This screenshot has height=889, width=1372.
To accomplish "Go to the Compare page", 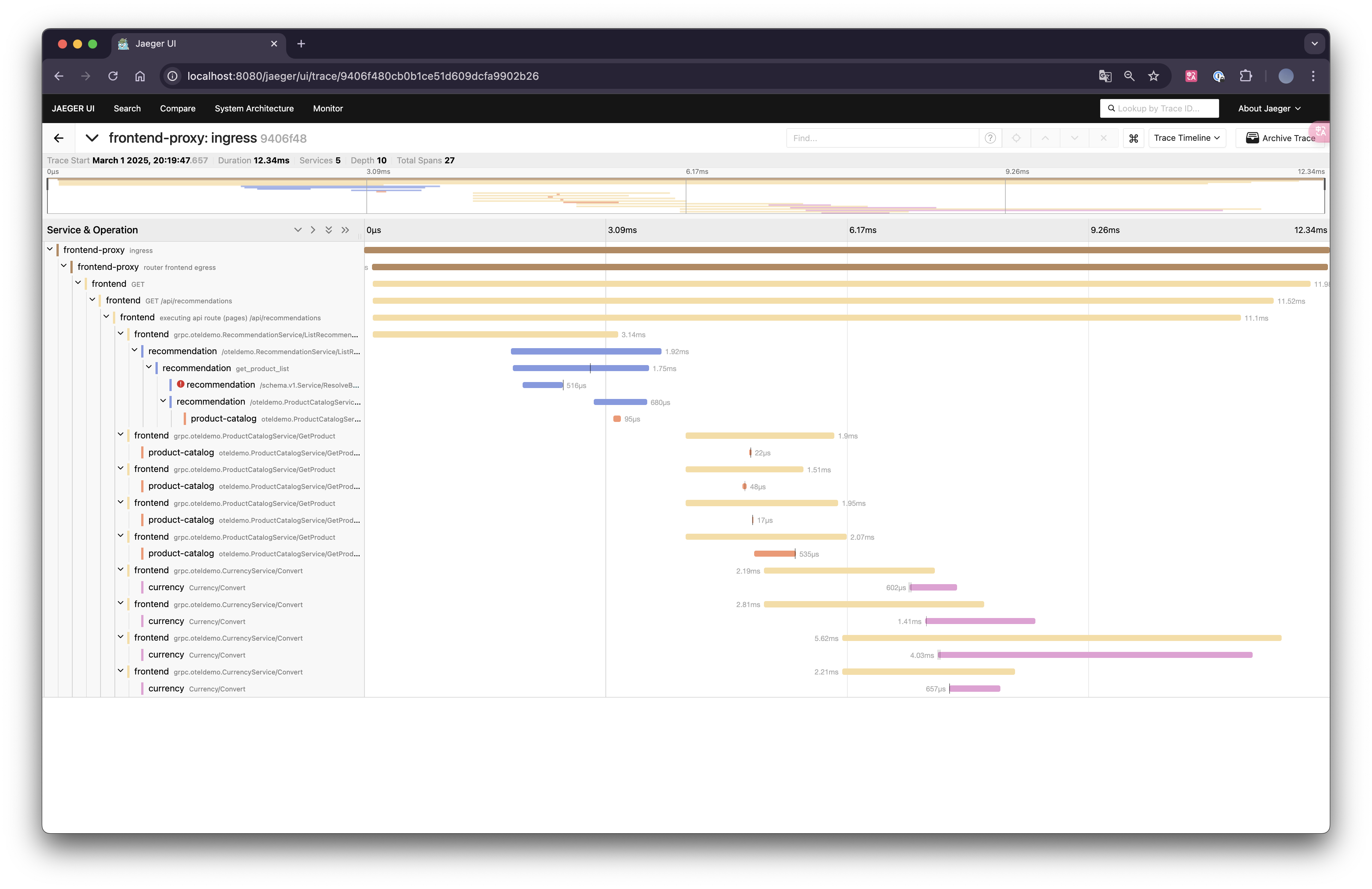I will [178, 108].
